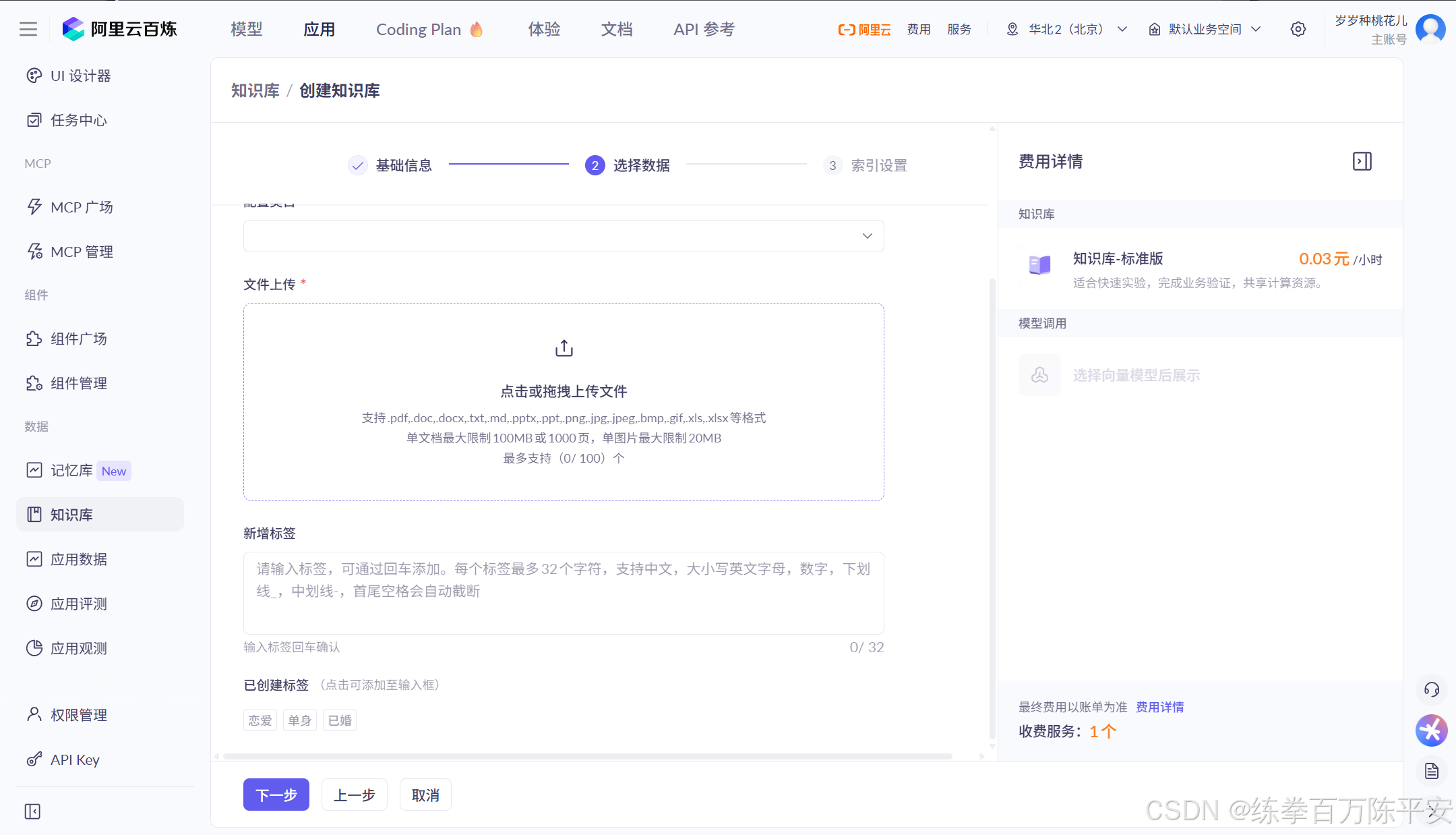This screenshot has width=1456, height=835.
Task: Click the 下一步 button
Action: 276,795
